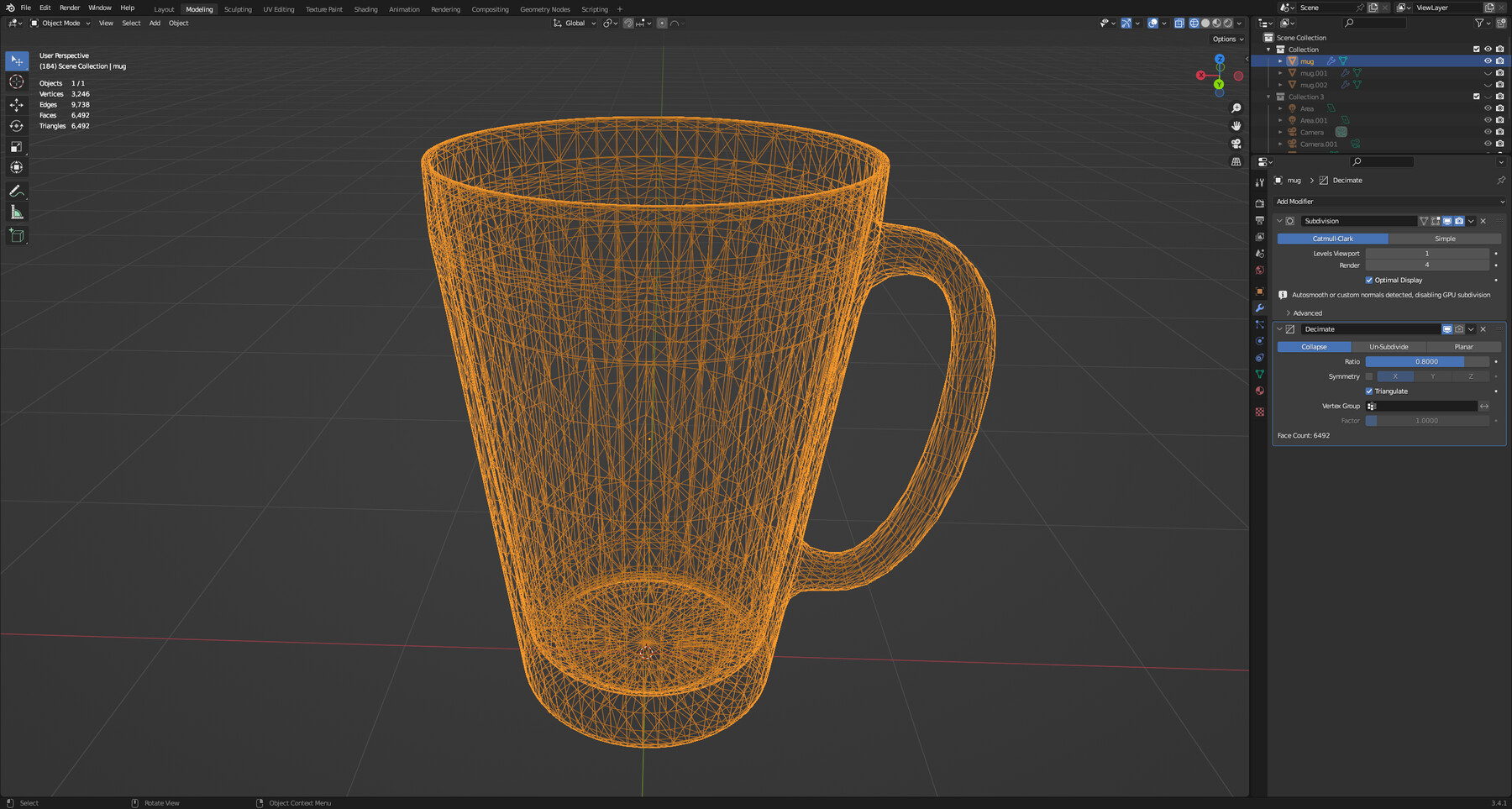Activate the Rotate tool
This screenshot has width=1512, height=809.
pyautogui.click(x=17, y=125)
